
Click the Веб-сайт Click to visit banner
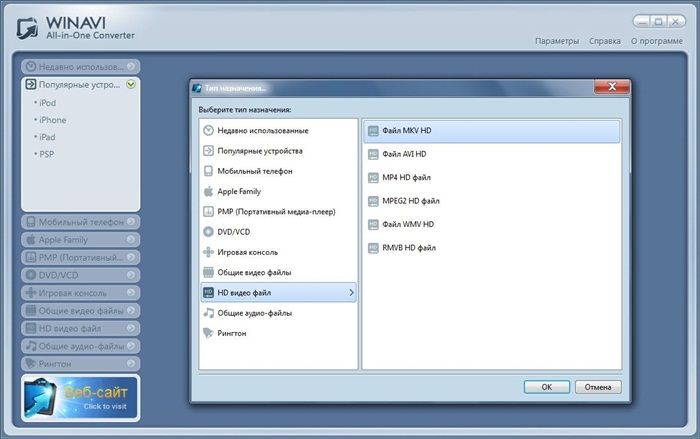[x=80, y=398]
